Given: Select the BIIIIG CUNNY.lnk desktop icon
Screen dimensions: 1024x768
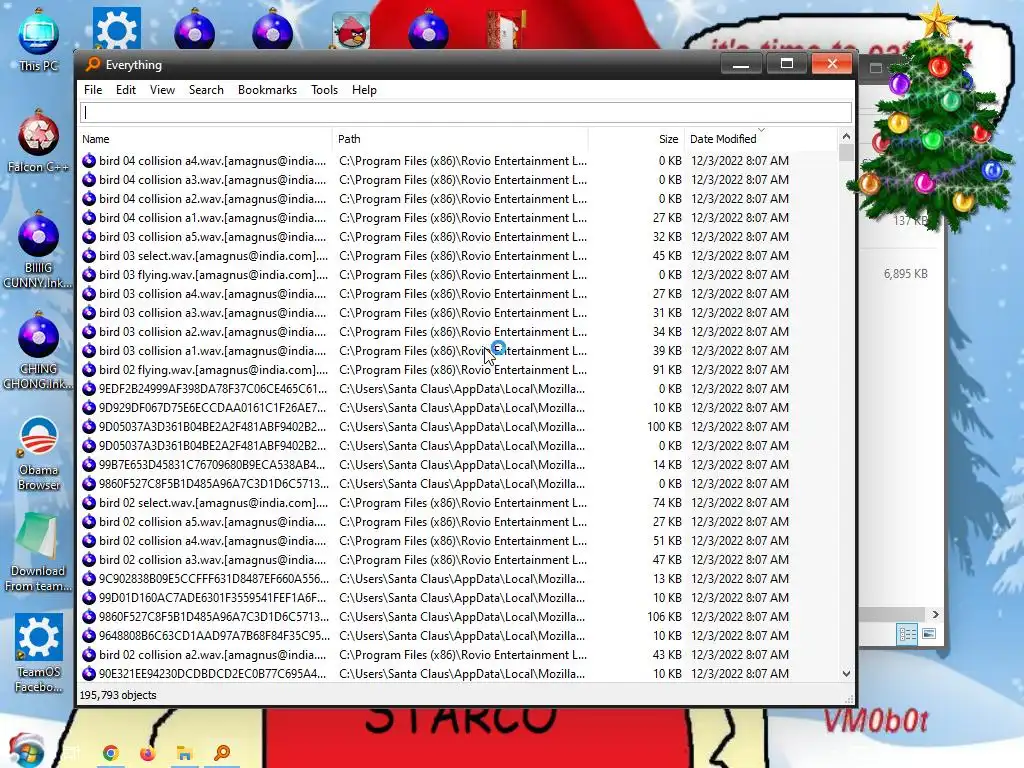Looking at the screenshot, I should [39, 249].
